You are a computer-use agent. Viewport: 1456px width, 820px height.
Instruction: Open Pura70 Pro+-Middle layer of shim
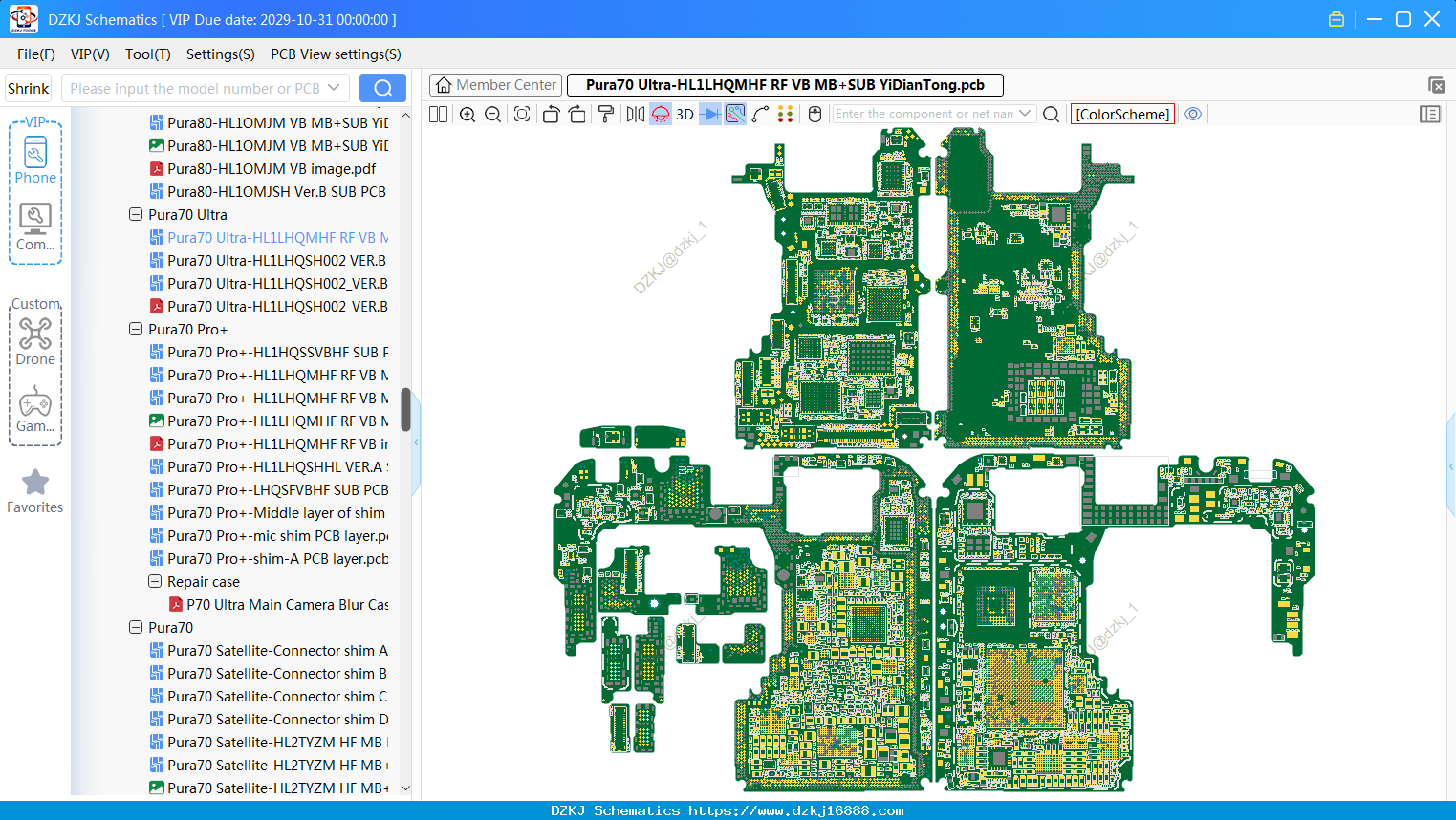[268, 513]
